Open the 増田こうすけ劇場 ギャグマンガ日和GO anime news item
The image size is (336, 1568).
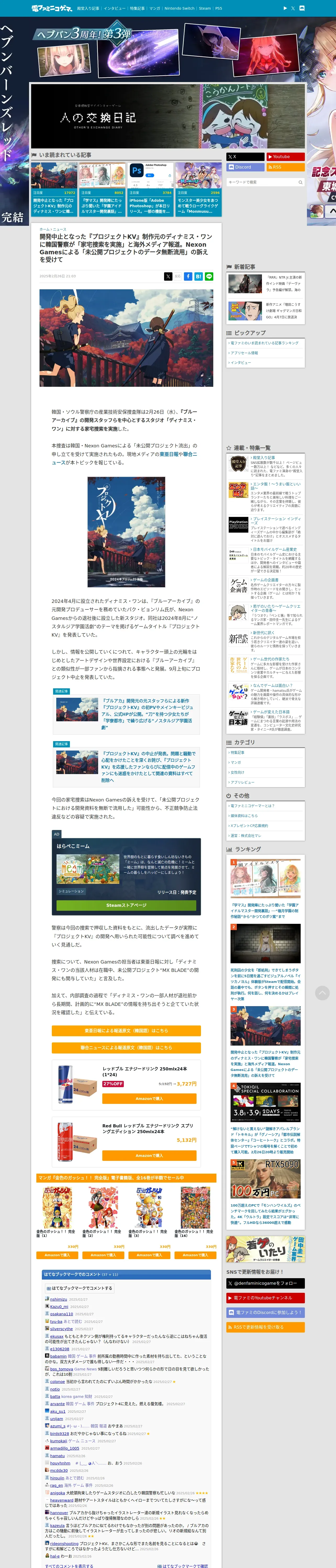click(x=265, y=310)
